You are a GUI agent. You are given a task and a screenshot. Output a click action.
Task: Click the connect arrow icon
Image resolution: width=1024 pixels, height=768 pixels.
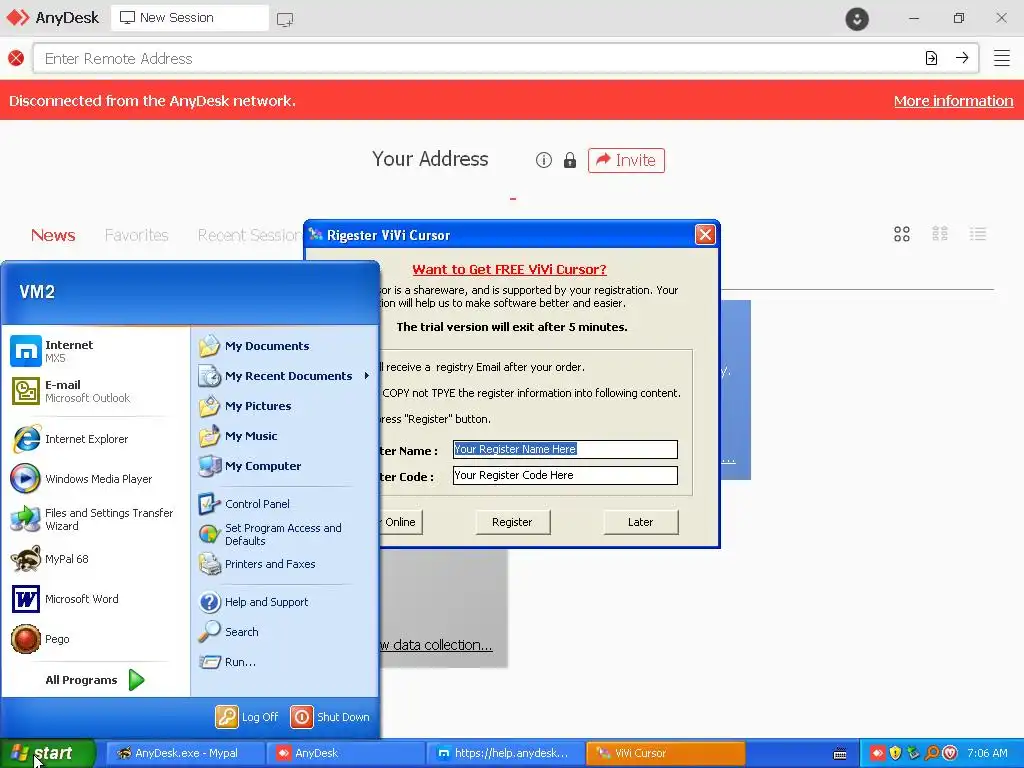[962, 58]
